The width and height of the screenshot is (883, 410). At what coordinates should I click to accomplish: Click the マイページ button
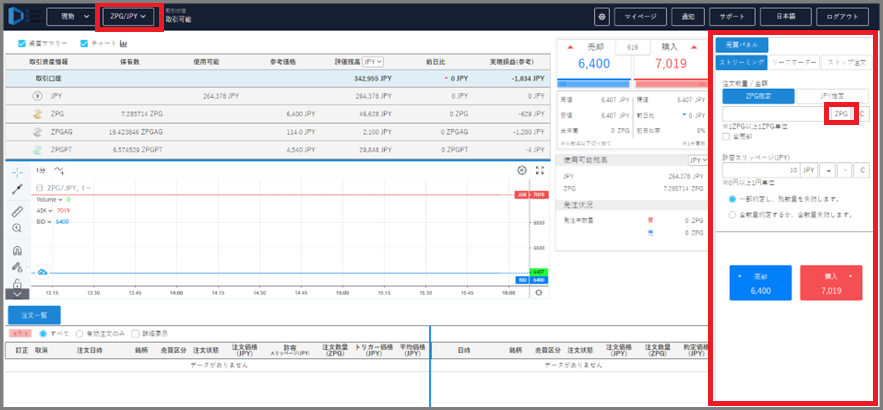click(x=640, y=17)
